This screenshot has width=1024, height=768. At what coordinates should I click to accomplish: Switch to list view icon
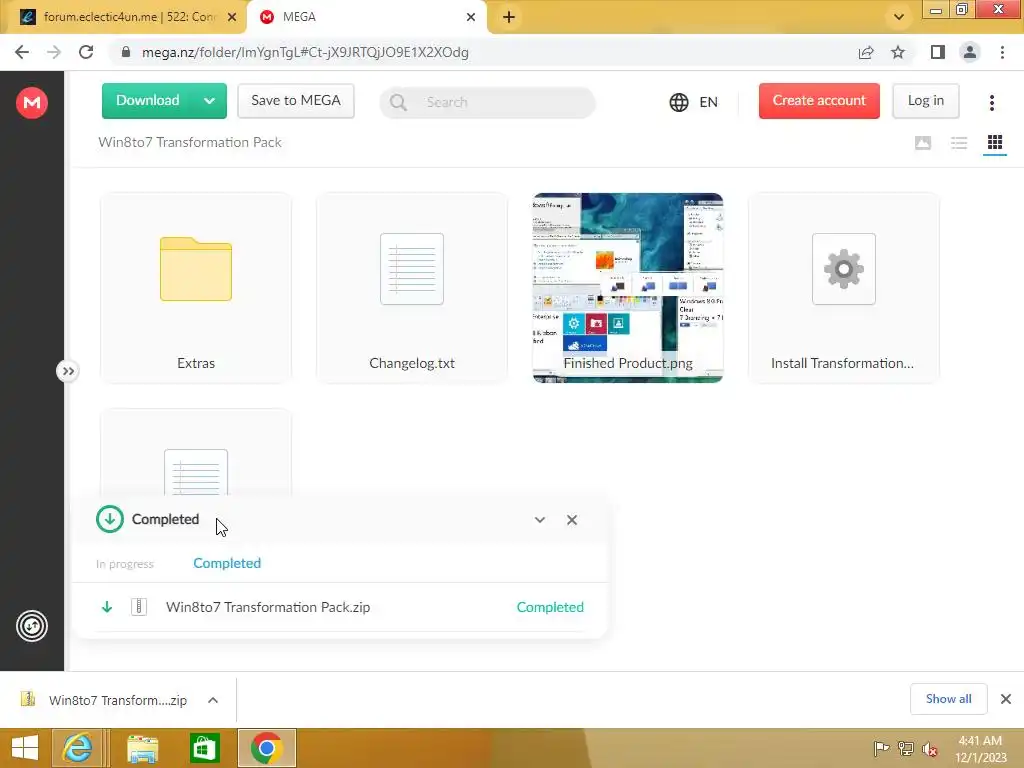click(959, 142)
